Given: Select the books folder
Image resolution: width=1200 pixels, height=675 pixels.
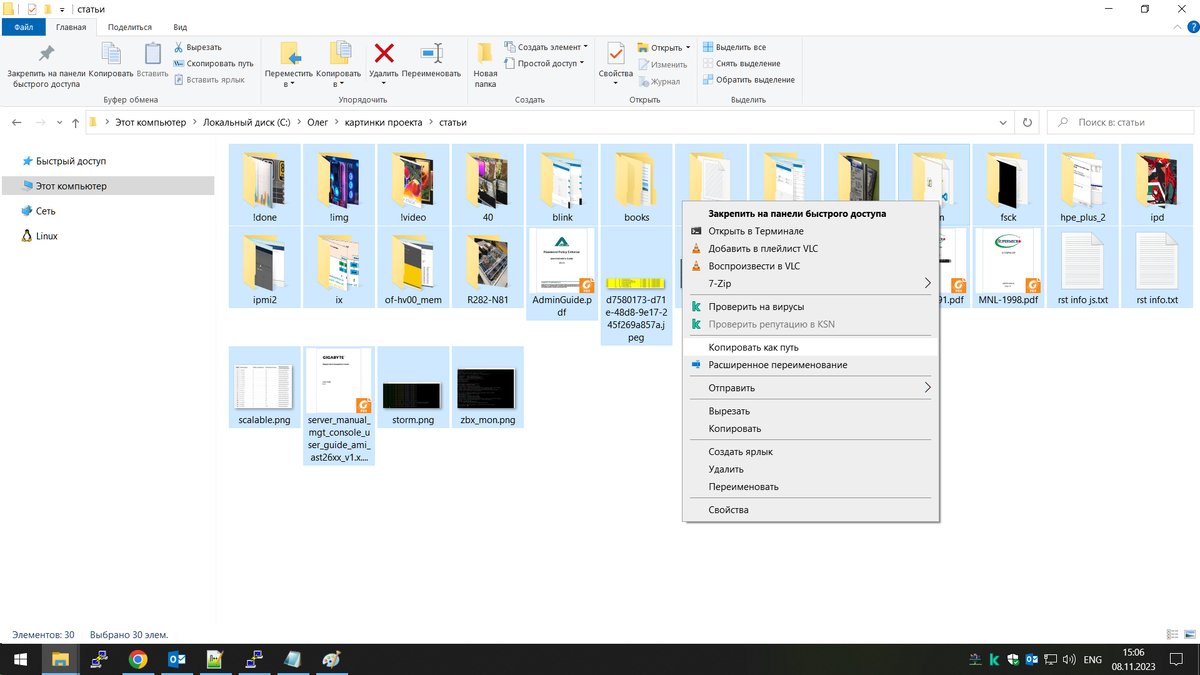Looking at the screenshot, I should point(636,185).
